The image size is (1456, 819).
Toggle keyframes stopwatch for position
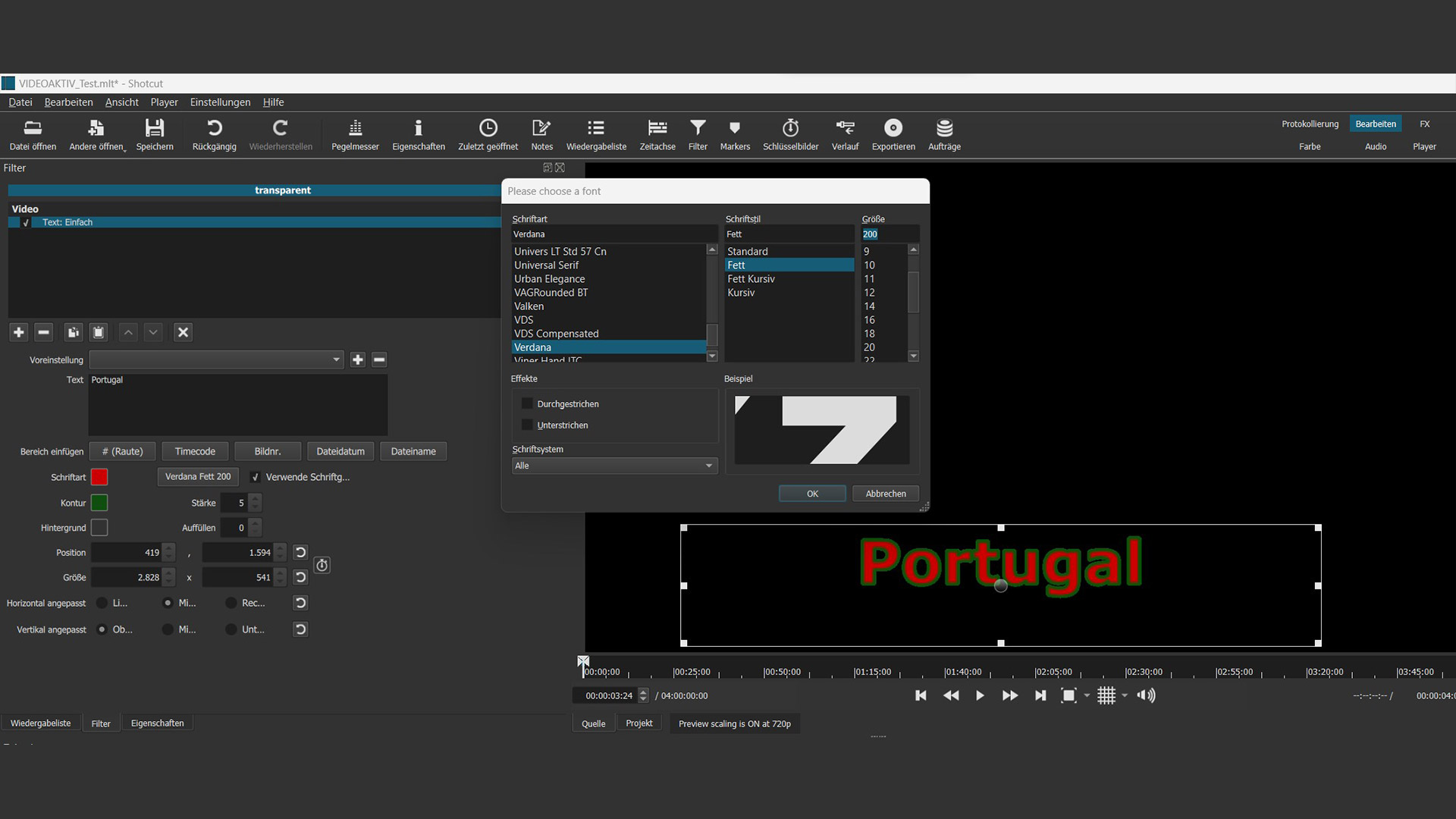tap(322, 565)
